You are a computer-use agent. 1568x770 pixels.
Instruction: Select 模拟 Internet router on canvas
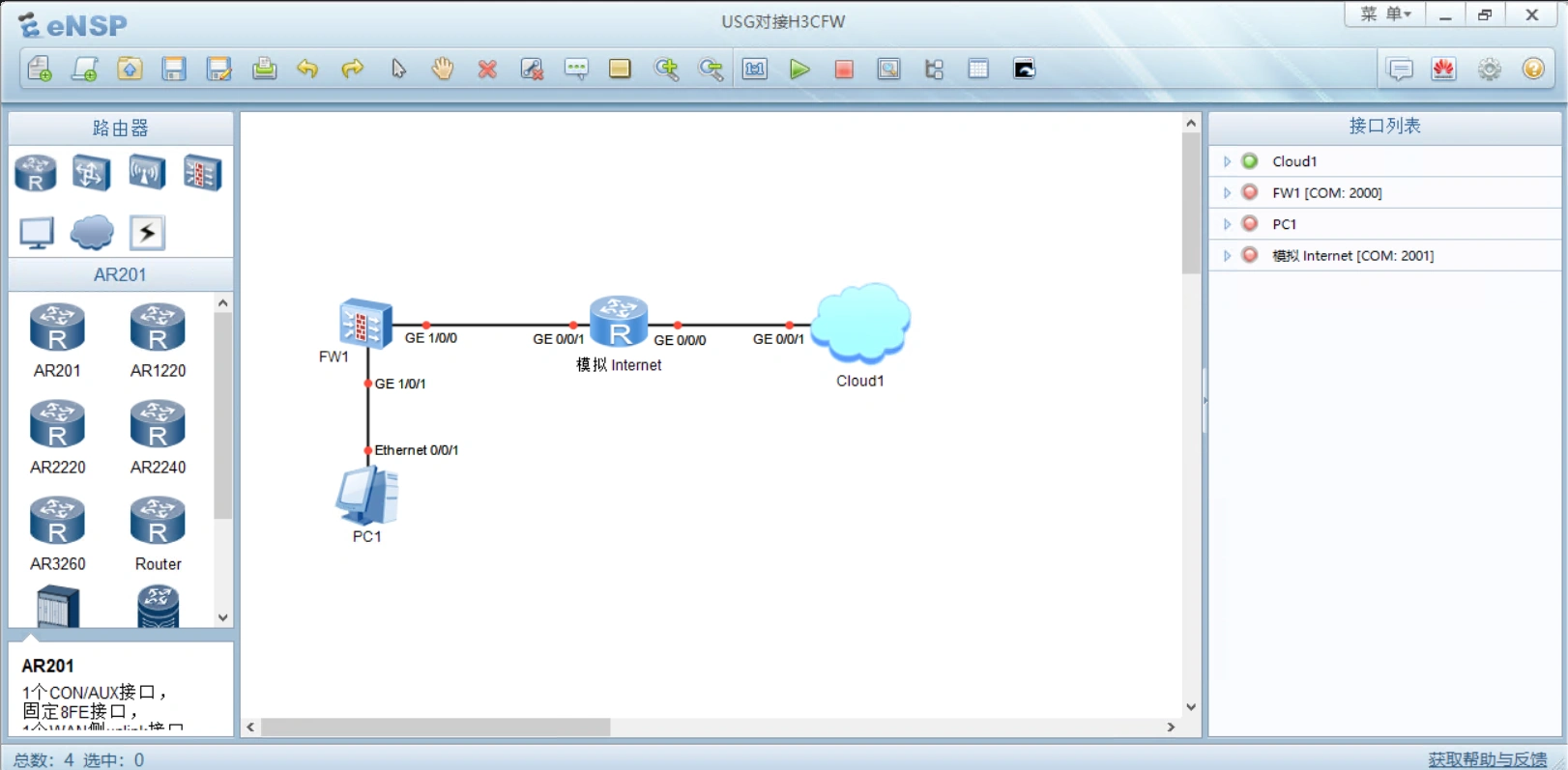tap(619, 323)
